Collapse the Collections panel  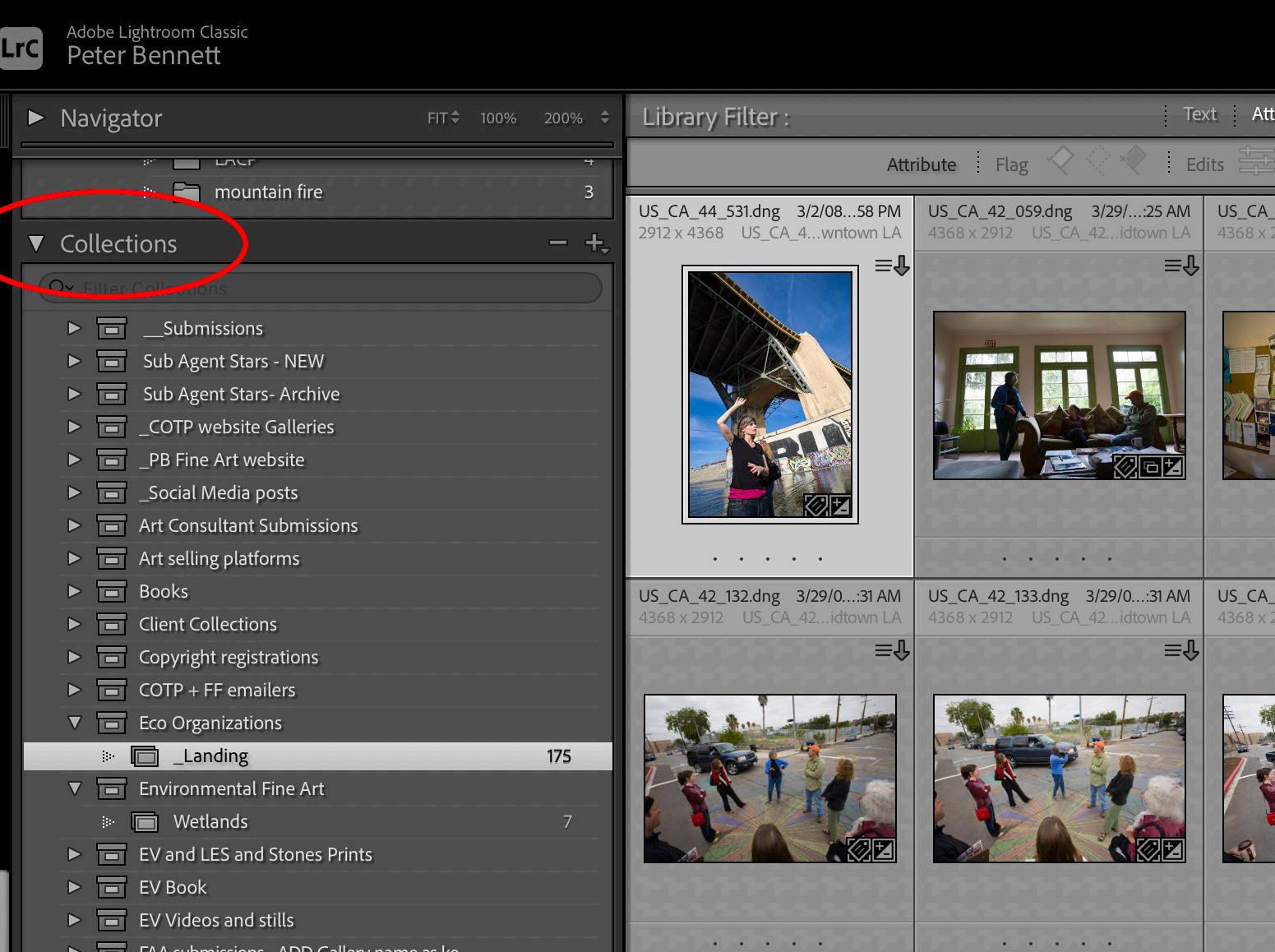tap(36, 243)
